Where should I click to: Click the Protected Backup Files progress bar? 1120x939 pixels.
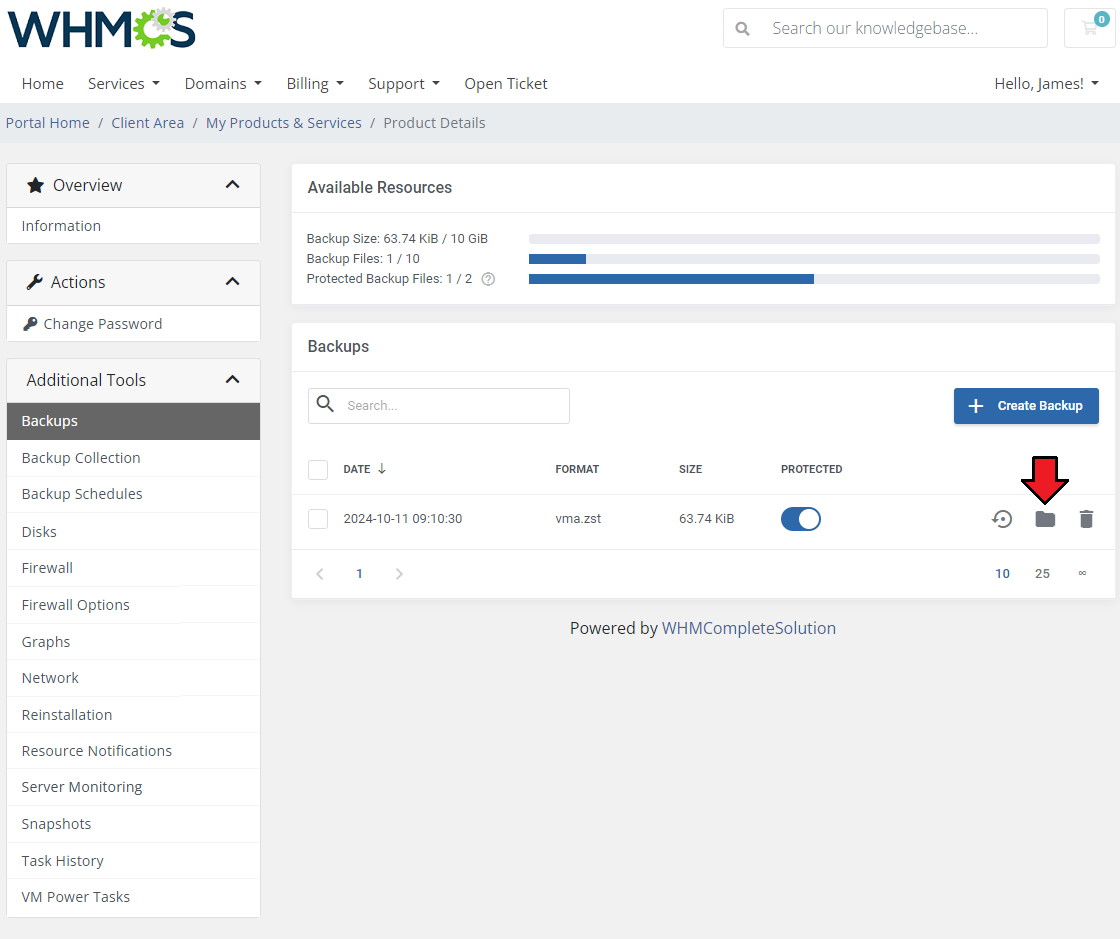tap(814, 279)
